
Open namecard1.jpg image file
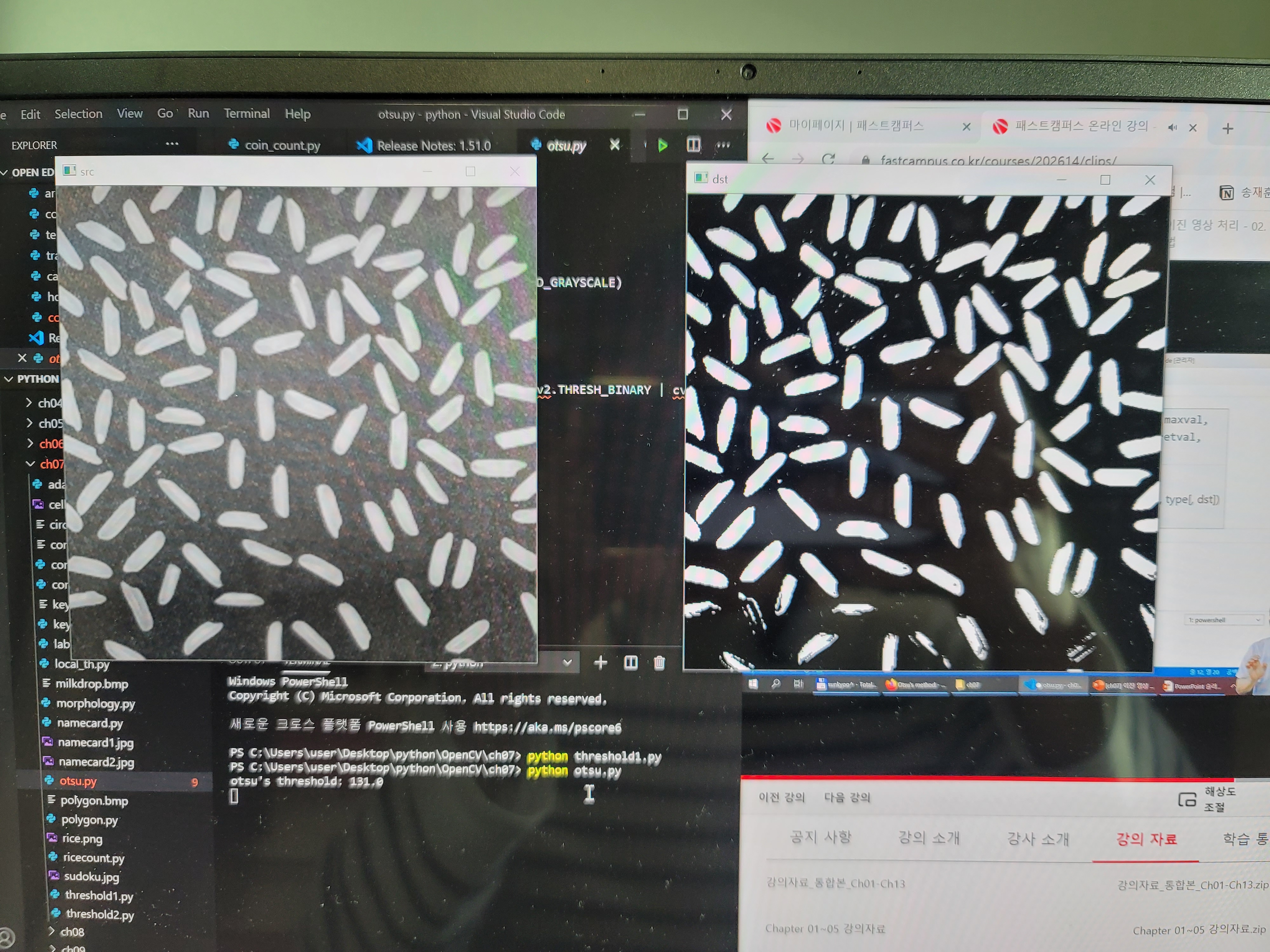(88, 743)
